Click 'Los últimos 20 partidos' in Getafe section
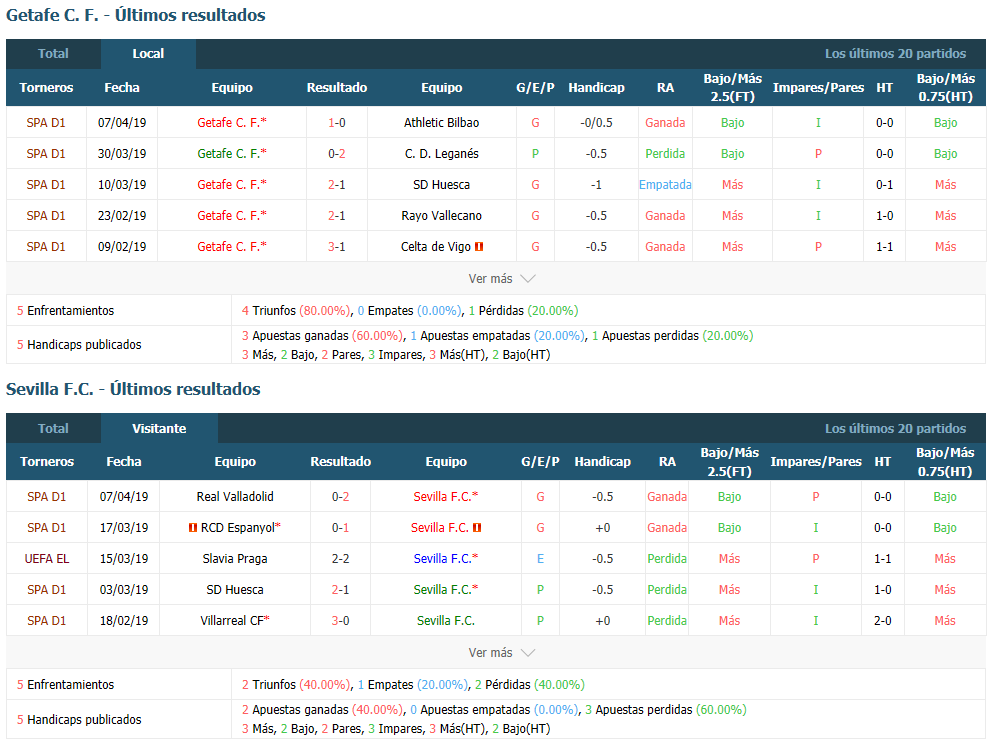Screen dimensions: 996x742 [x=896, y=54]
